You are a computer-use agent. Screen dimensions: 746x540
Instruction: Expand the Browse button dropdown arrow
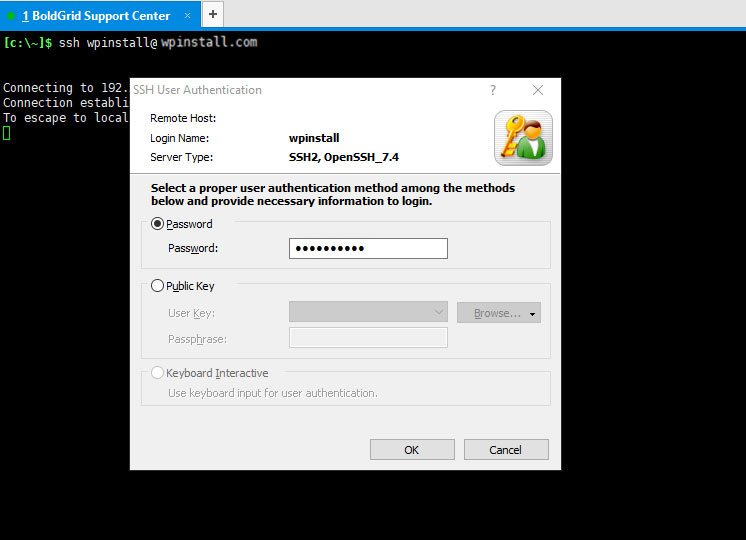pyautogui.click(x=533, y=314)
